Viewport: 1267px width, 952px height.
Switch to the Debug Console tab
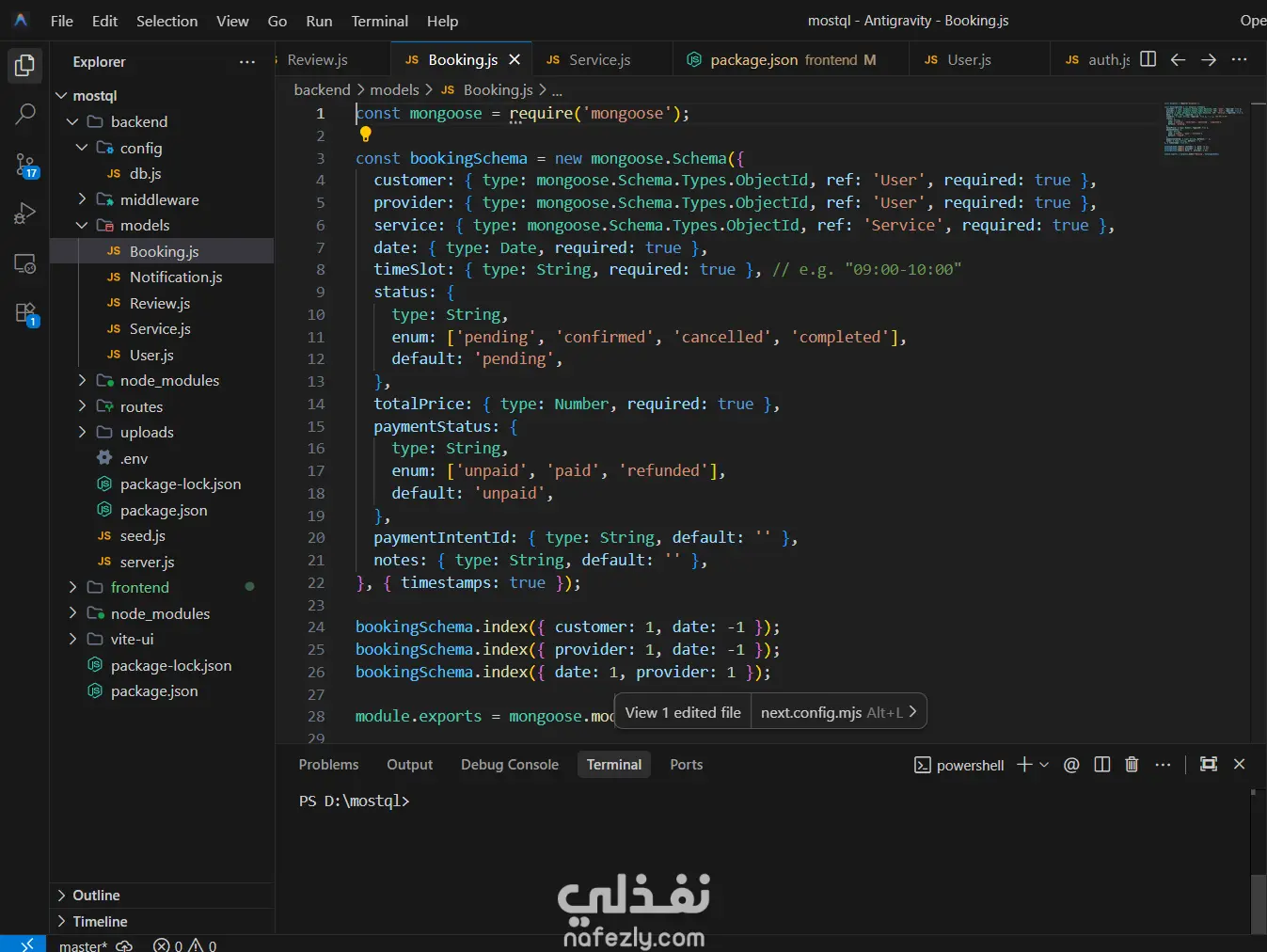(x=510, y=765)
